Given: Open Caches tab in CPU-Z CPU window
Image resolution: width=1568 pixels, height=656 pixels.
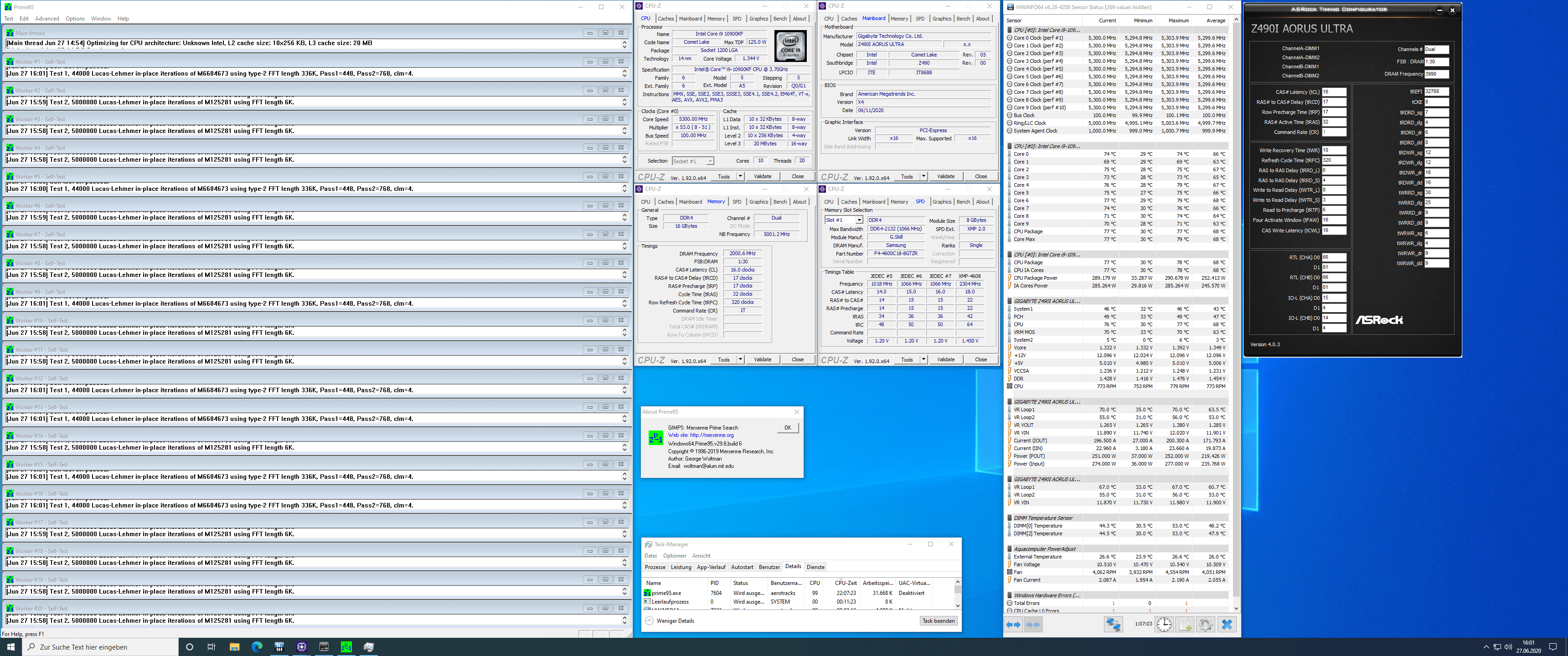Looking at the screenshot, I should [666, 19].
